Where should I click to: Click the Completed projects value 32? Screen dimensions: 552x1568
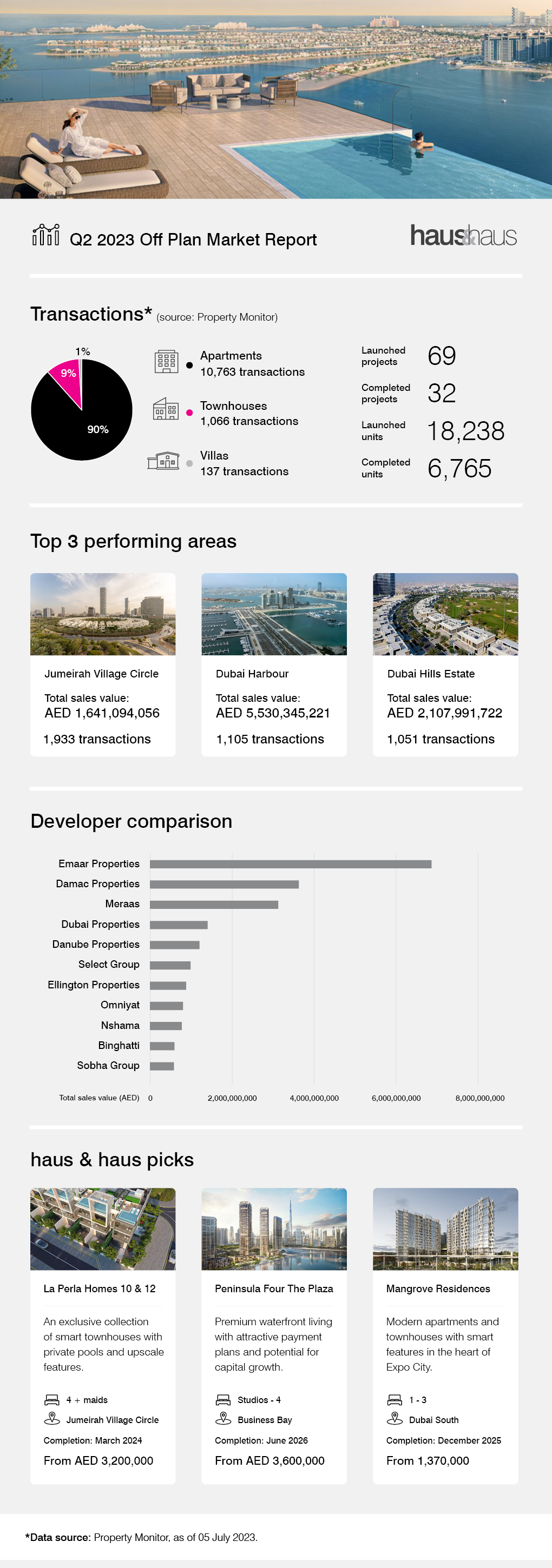coord(442,393)
